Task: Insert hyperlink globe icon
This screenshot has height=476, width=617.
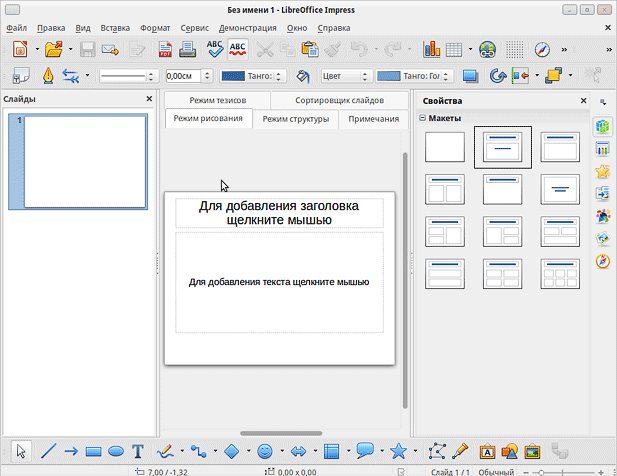Action: (x=488, y=50)
